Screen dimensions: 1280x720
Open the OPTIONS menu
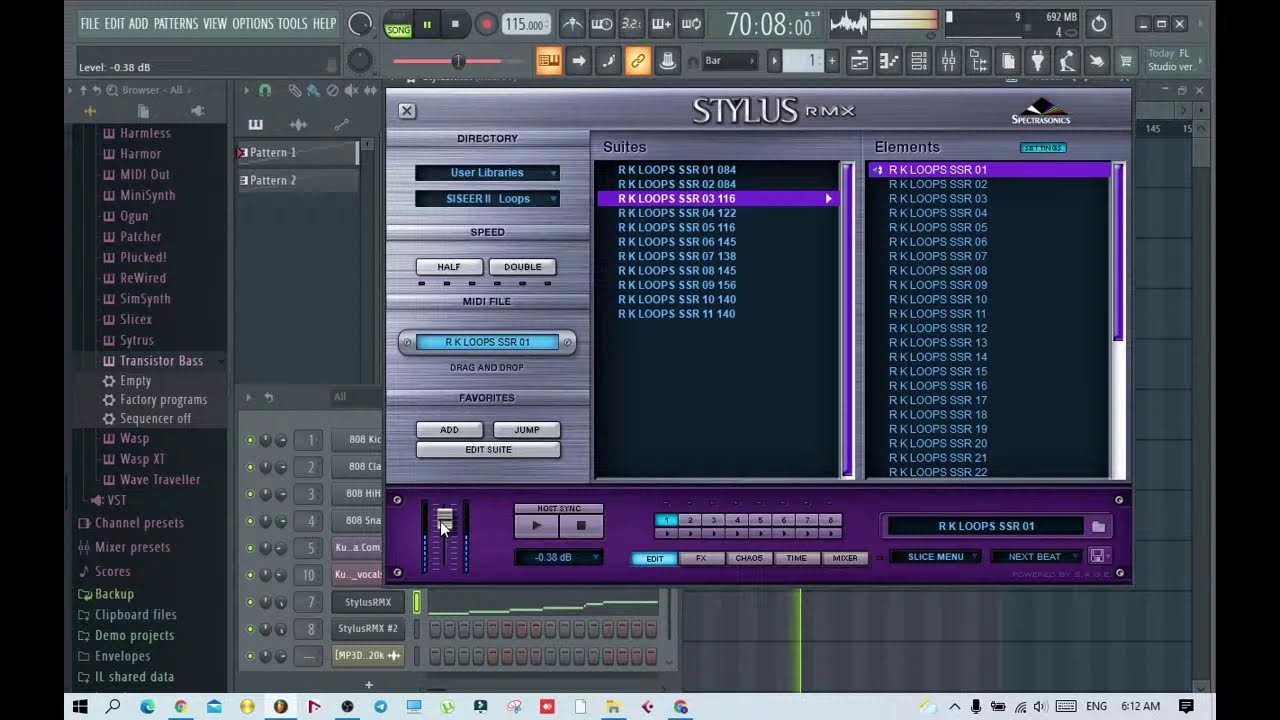(253, 24)
